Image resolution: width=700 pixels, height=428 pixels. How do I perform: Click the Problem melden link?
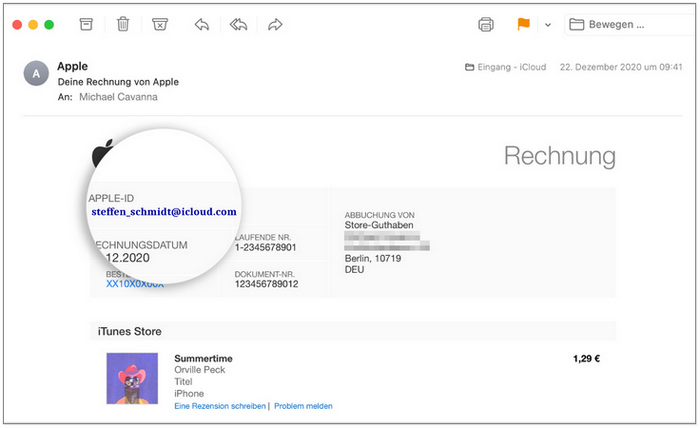[x=303, y=406]
